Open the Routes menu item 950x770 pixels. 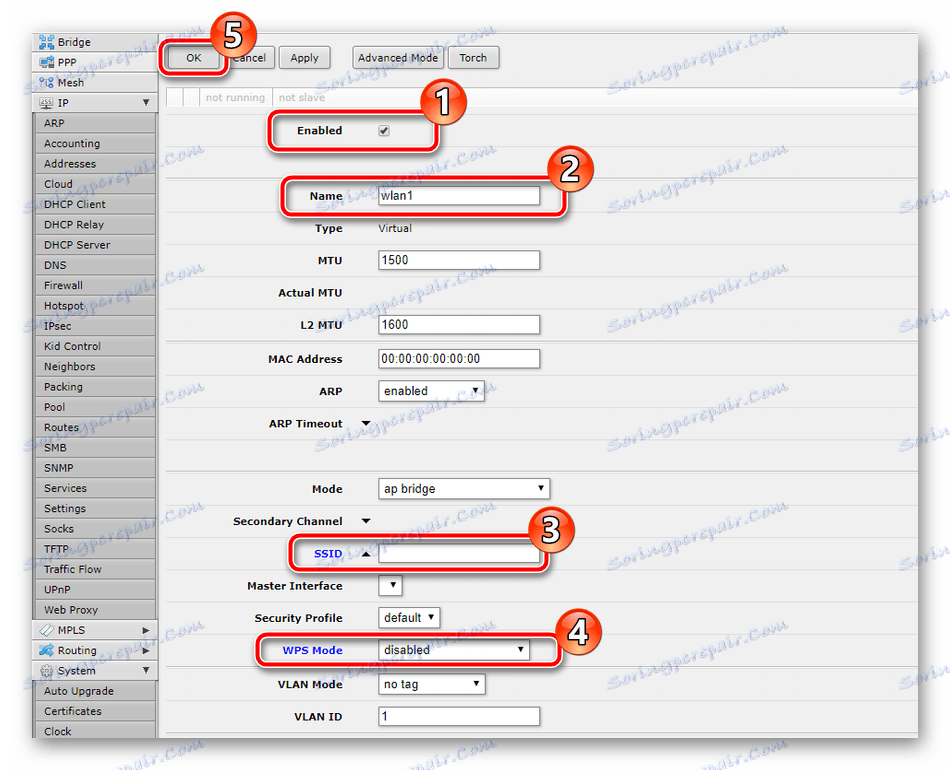95,428
